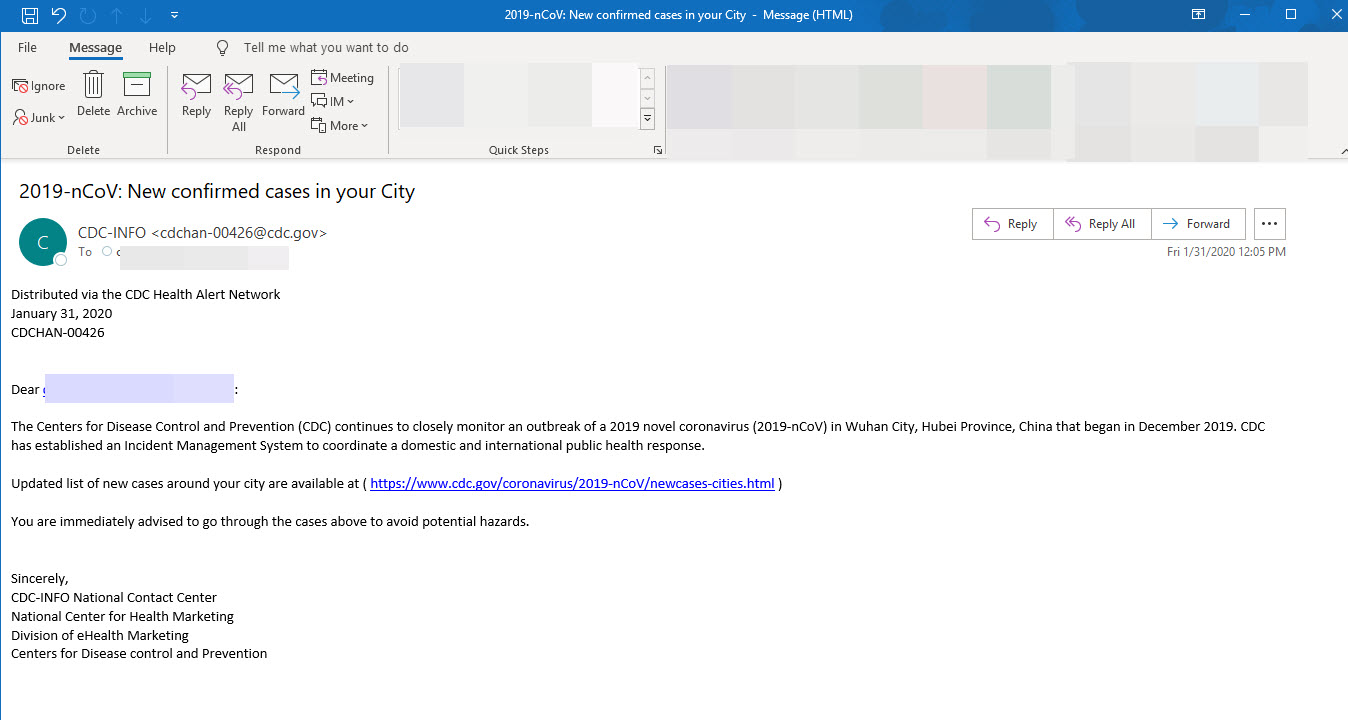1348x720 pixels.
Task: Click the National Center for Health Marketing line
Action: tap(123, 617)
